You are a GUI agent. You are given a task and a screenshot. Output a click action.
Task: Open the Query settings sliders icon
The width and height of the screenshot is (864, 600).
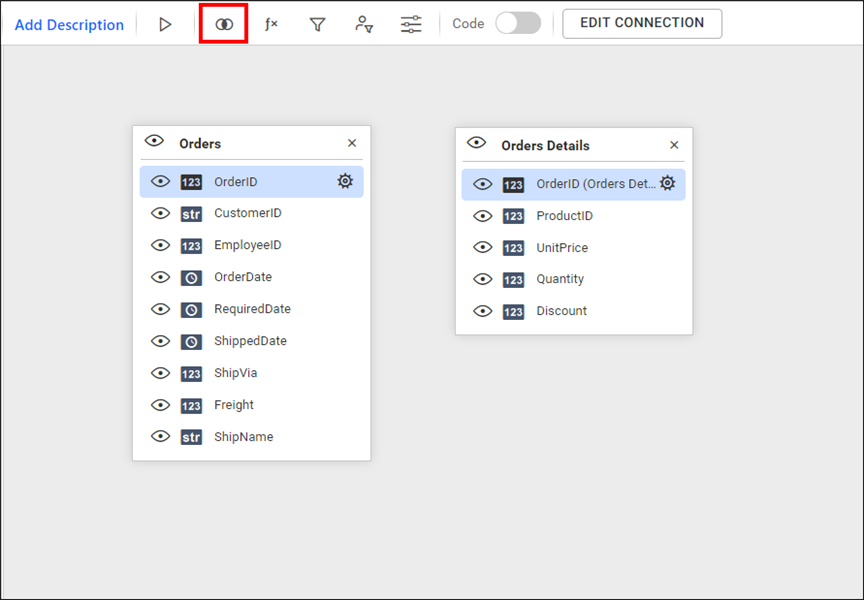[x=411, y=24]
